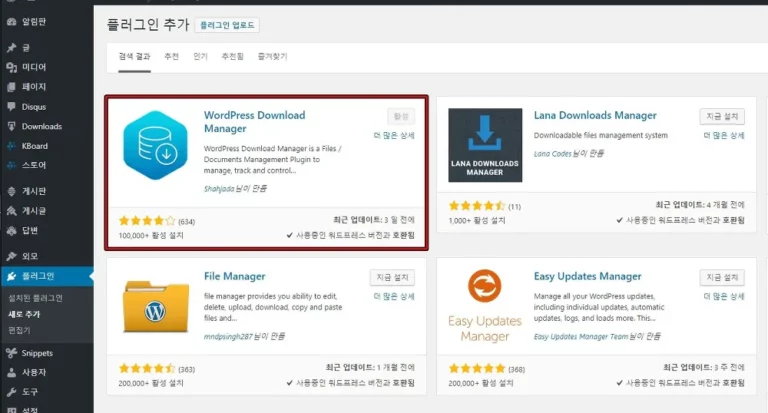The height and width of the screenshot is (413, 768).
Task: Click 지금 설치 for Easy Updates Manager
Action: (722, 277)
